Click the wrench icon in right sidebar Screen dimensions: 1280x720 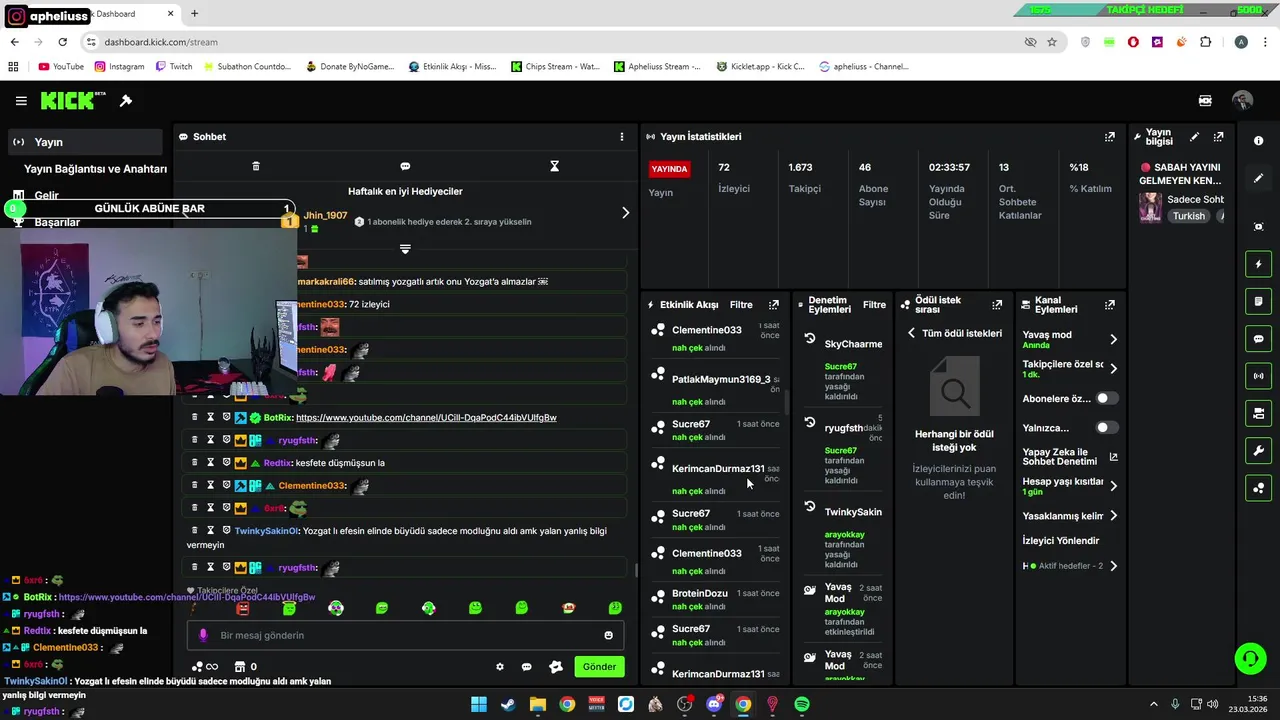click(x=1258, y=451)
